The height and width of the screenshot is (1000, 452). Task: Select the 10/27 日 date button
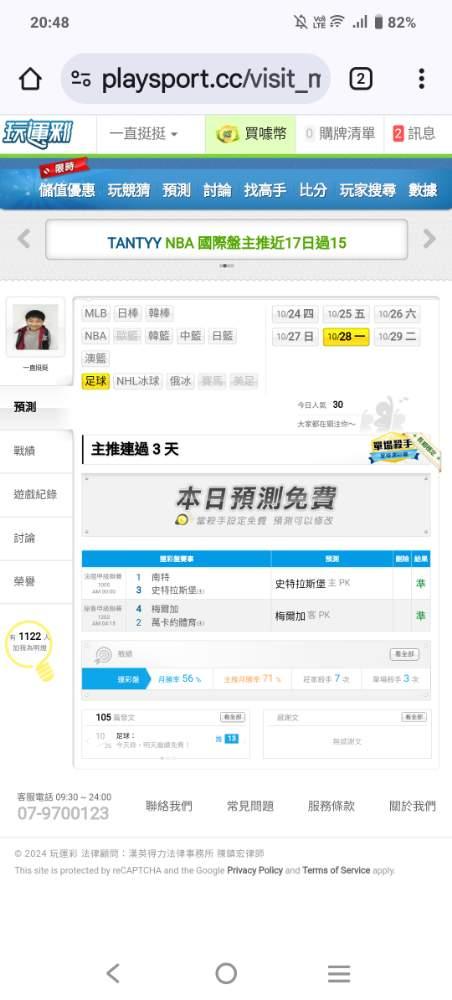pyautogui.click(x=295, y=337)
